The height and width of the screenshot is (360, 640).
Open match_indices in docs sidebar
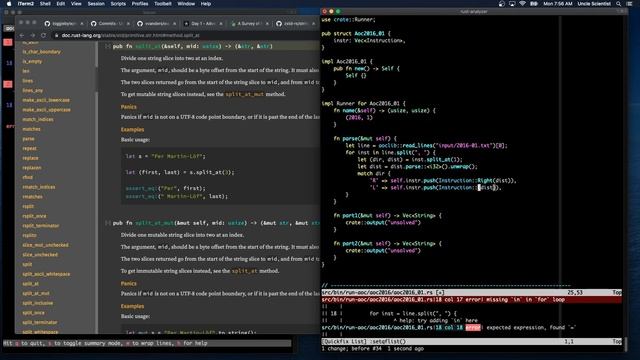[x=38, y=119]
